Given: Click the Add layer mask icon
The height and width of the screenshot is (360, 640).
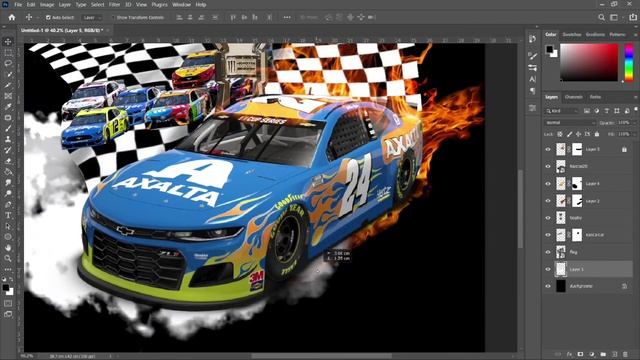Looking at the screenshot, I should pos(580,354).
